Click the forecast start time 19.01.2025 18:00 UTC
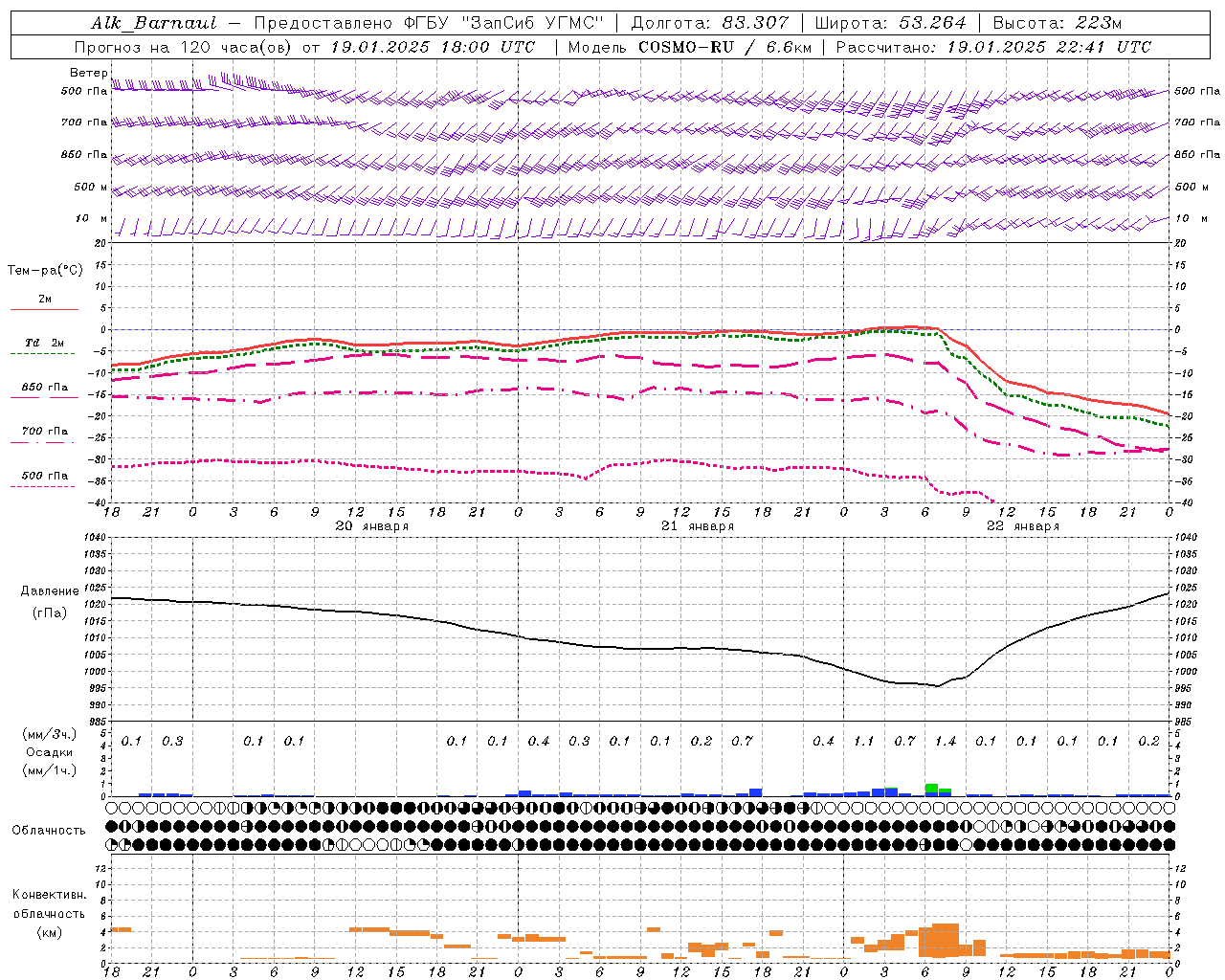This screenshot has width=1225, height=980. 433,47
